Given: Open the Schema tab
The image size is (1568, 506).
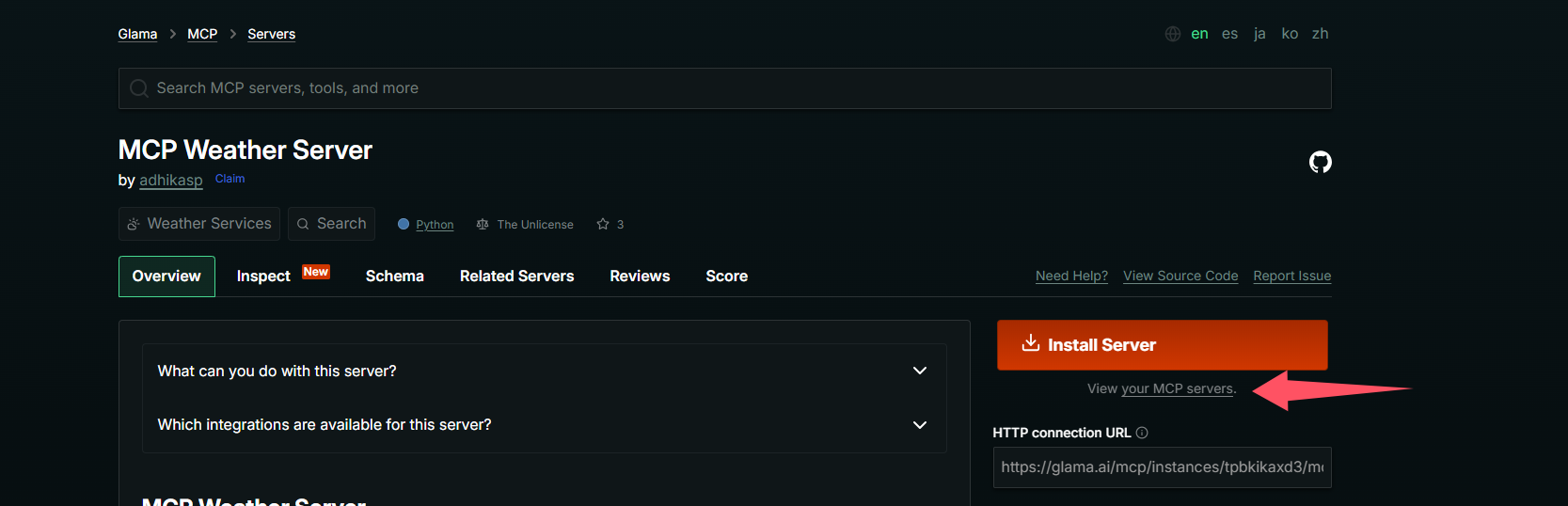Looking at the screenshot, I should pos(395,276).
